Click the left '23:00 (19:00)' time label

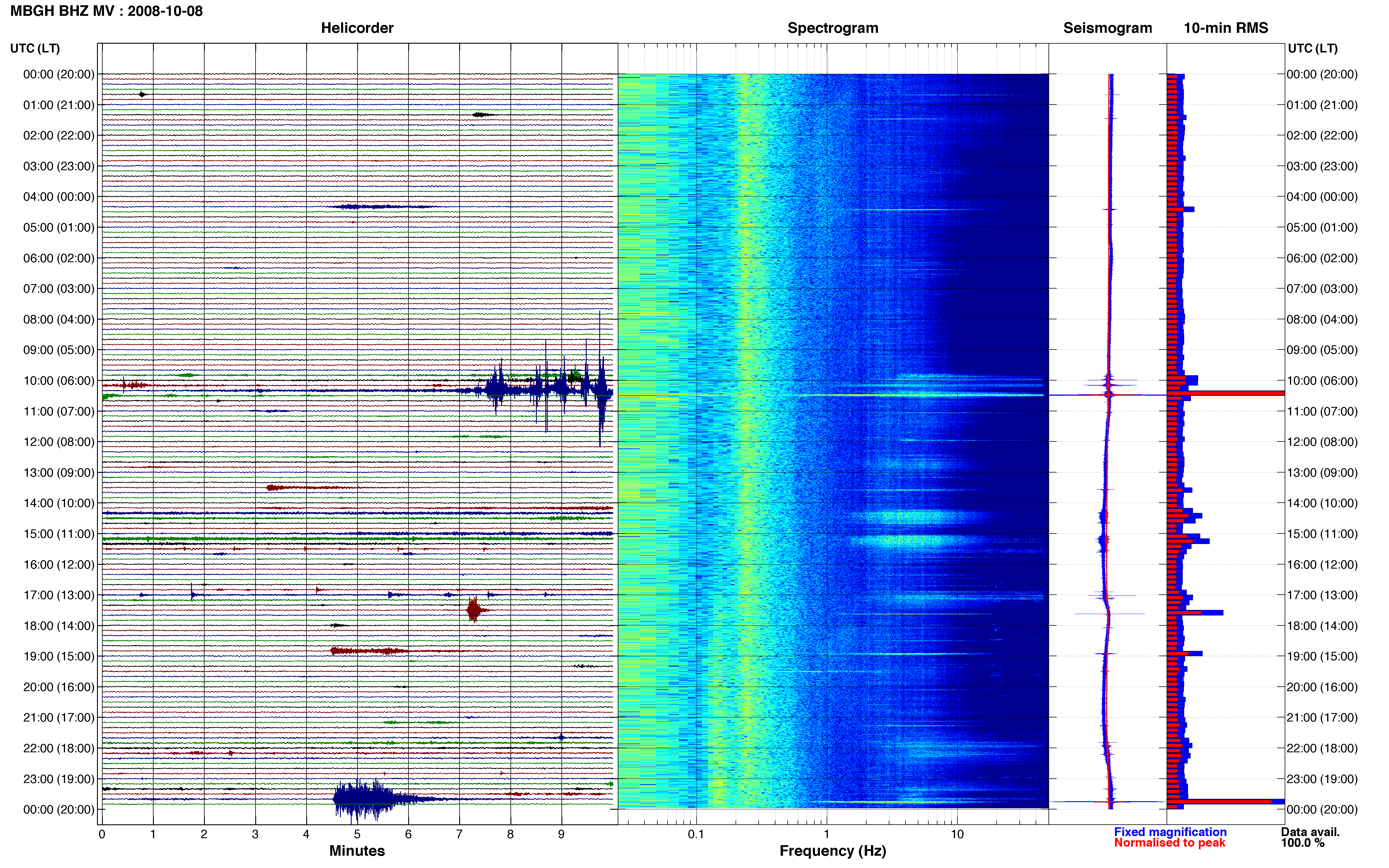point(59,779)
